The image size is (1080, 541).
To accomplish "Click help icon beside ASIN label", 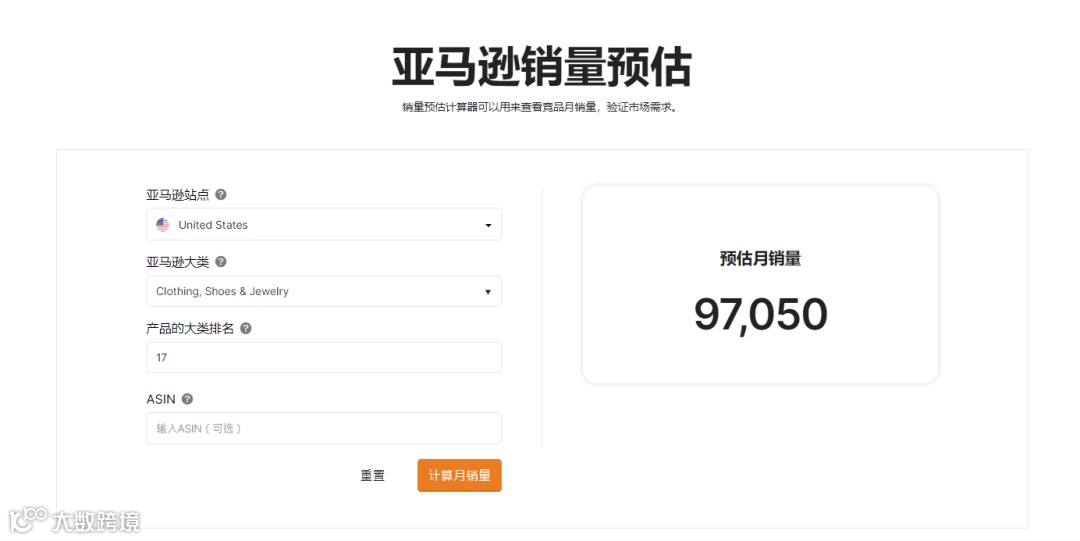I will [187, 399].
